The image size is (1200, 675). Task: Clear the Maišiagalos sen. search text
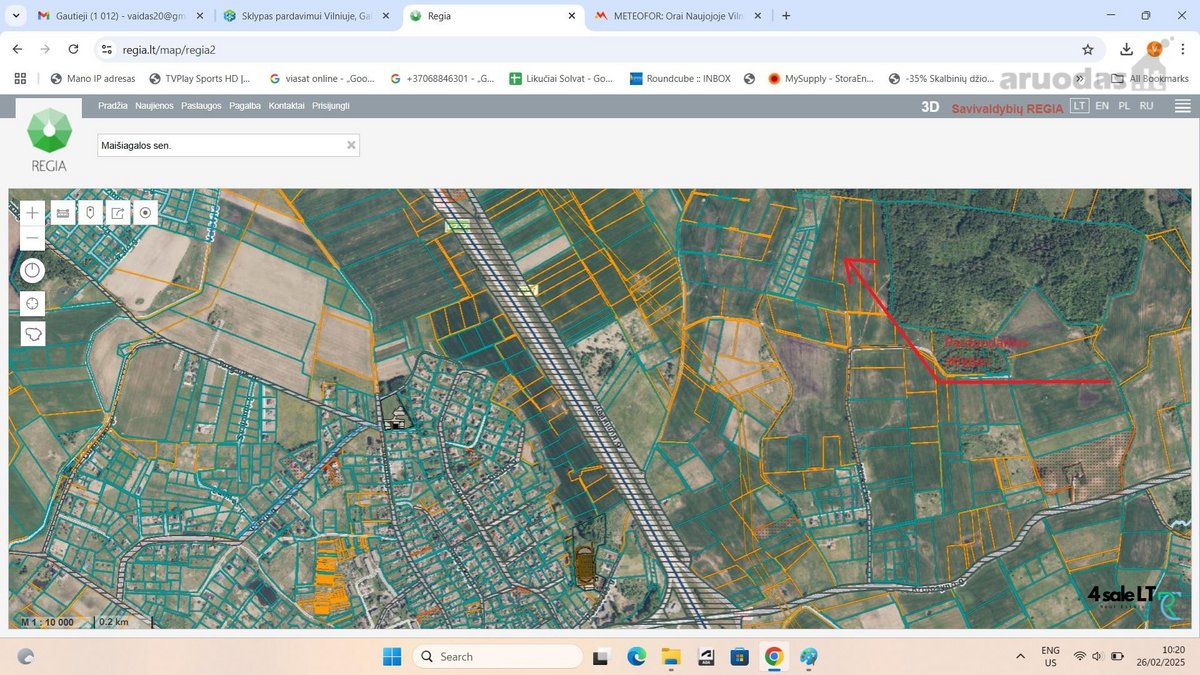351,145
